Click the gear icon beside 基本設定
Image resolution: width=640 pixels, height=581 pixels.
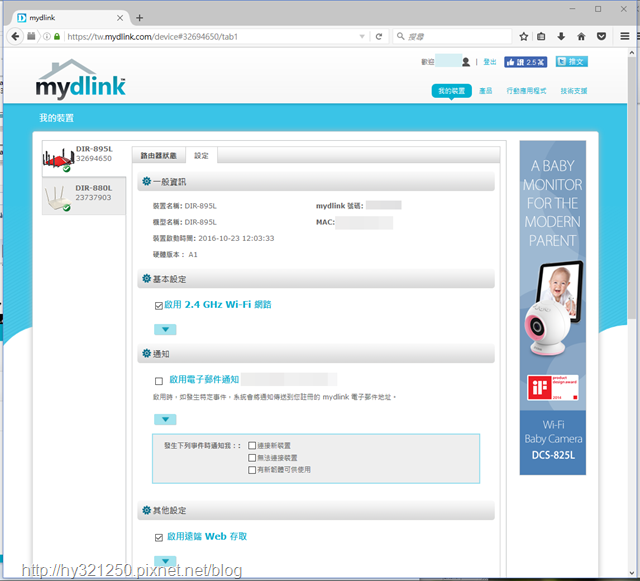click(x=147, y=278)
